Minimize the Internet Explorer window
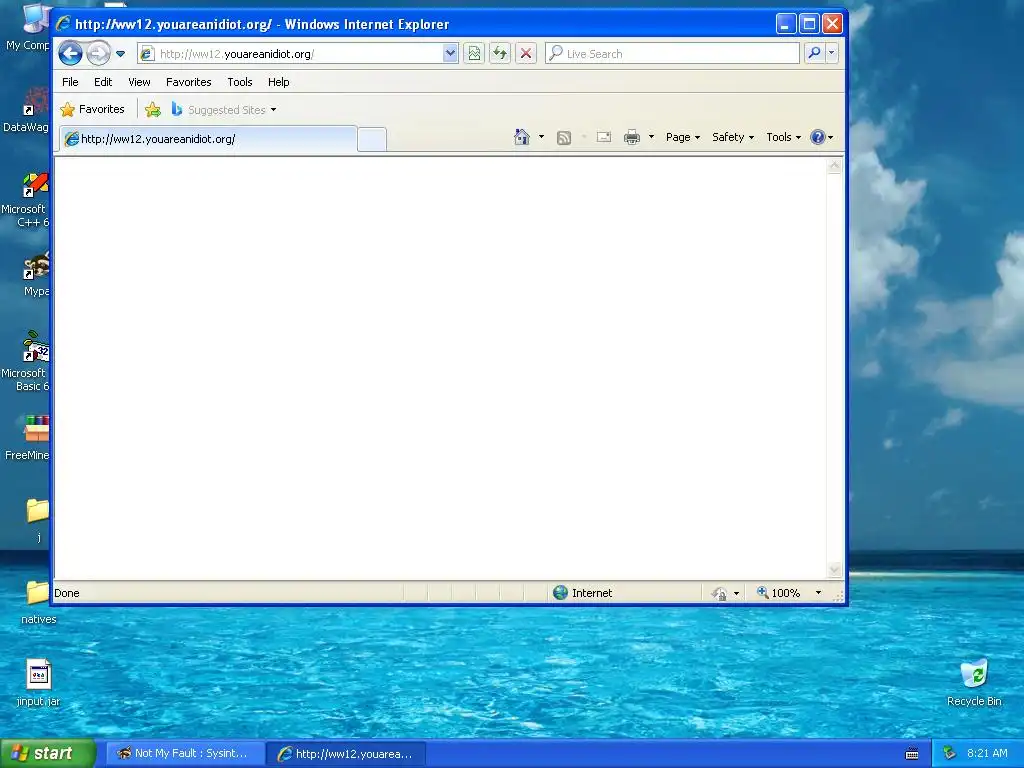Viewport: 1024px width, 768px height. click(x=786, y=24)
